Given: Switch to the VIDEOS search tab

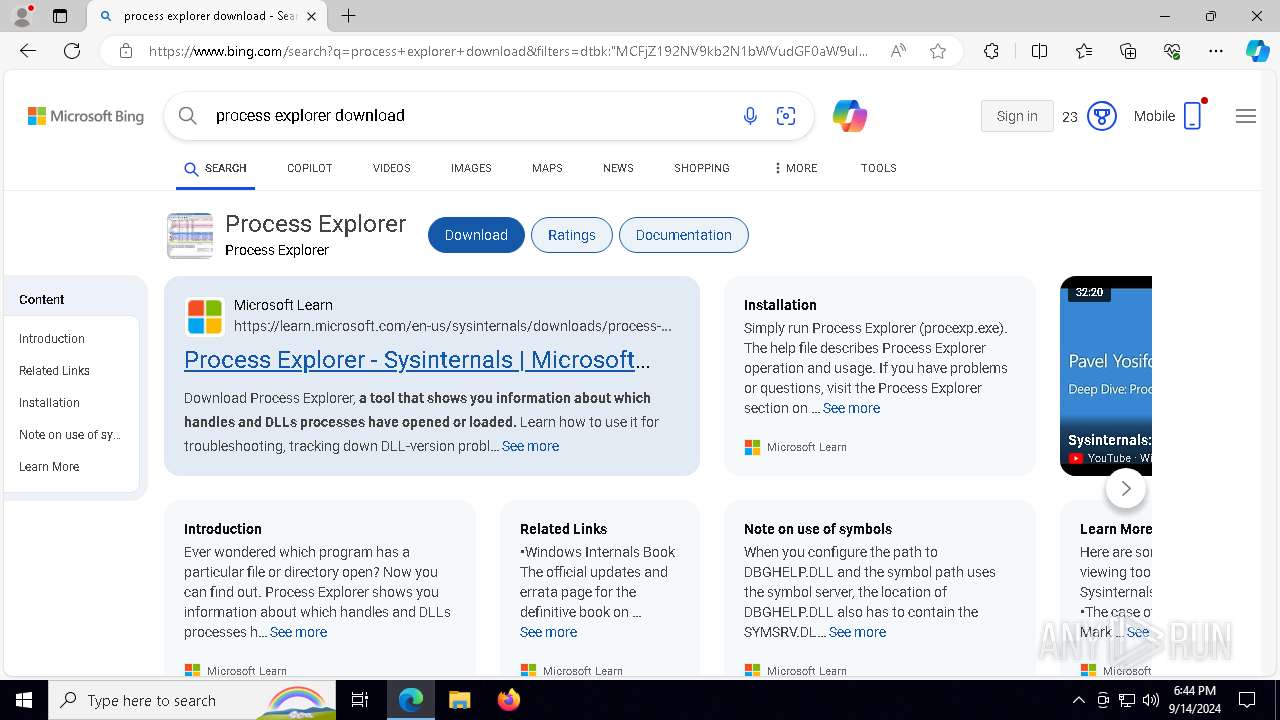Looking at the screenshot, I should pos(392,168).
